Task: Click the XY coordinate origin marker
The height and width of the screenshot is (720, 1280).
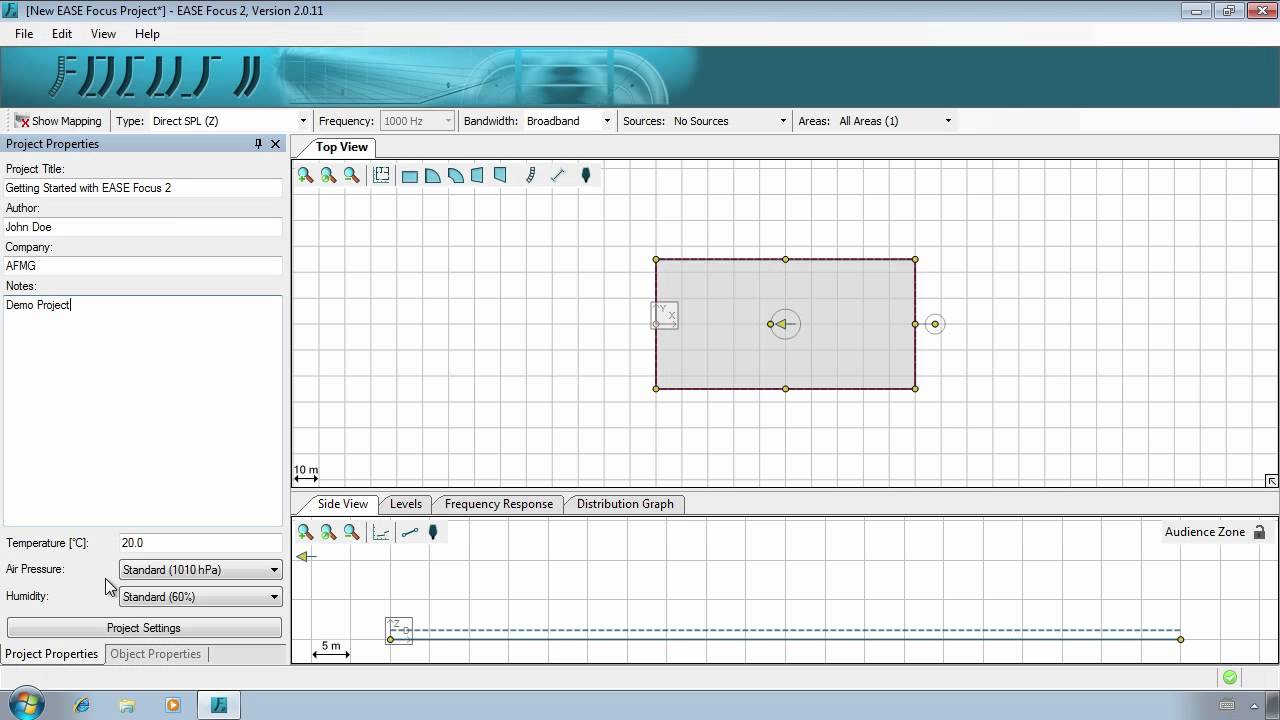Action: (664, 316)
